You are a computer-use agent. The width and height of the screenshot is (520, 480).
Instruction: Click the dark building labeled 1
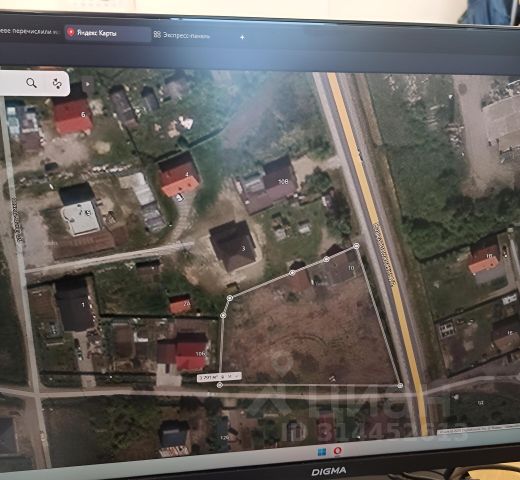tap(74, 305)
